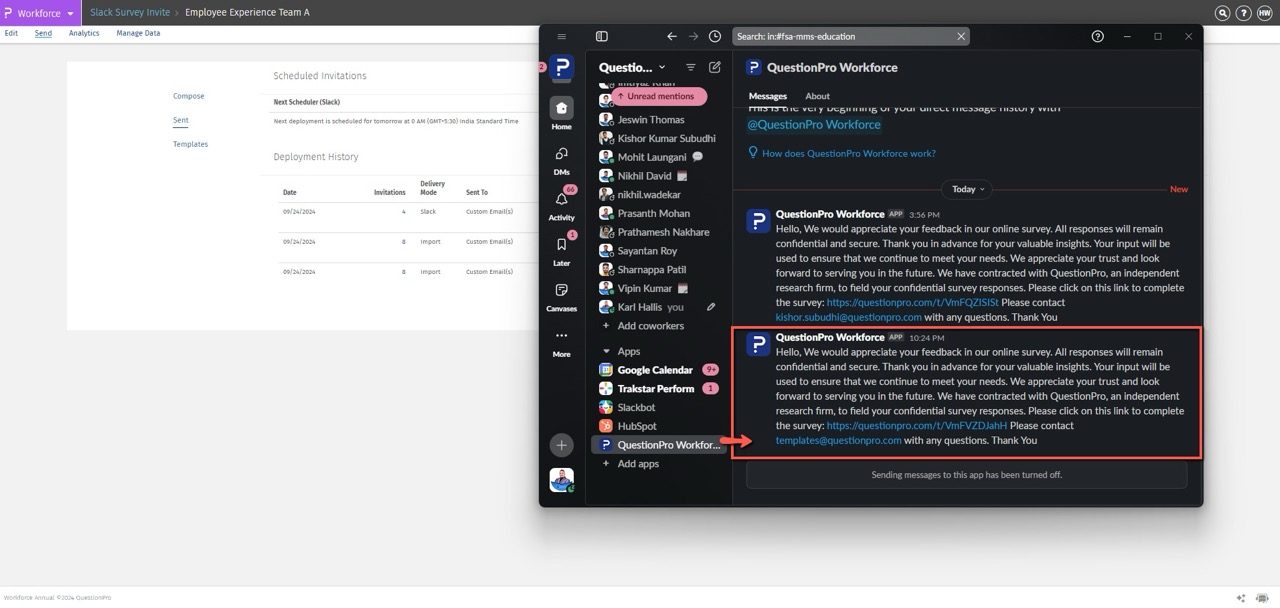
Task: Open Activity notifications in Slack
Action: point(561,205)
